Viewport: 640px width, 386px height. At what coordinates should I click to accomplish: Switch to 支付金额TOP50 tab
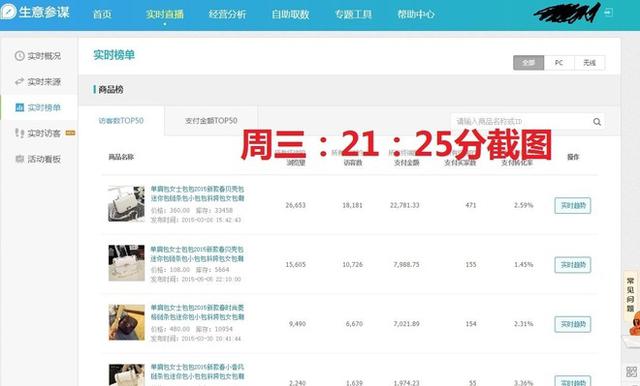[211, 121]
